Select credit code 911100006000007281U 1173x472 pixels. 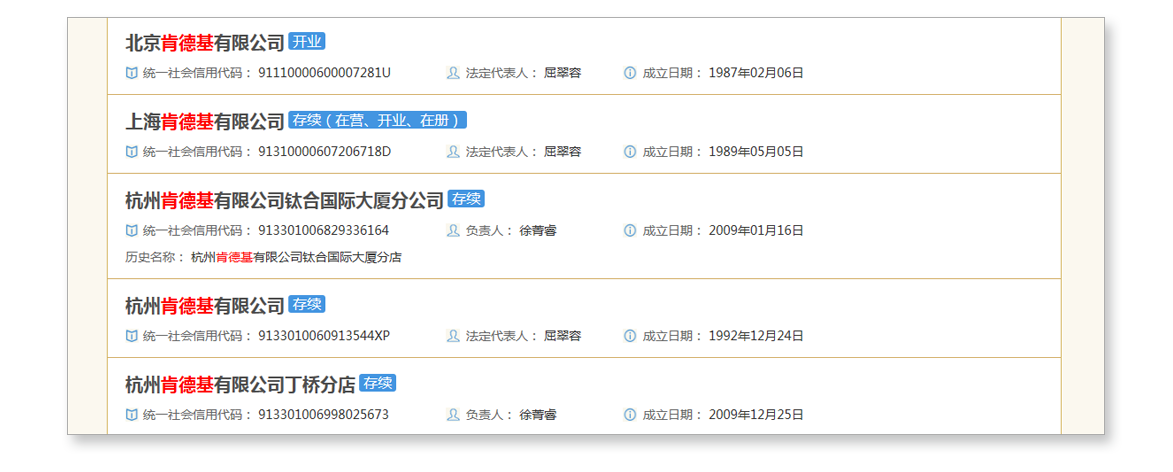[x=324, y=73]
